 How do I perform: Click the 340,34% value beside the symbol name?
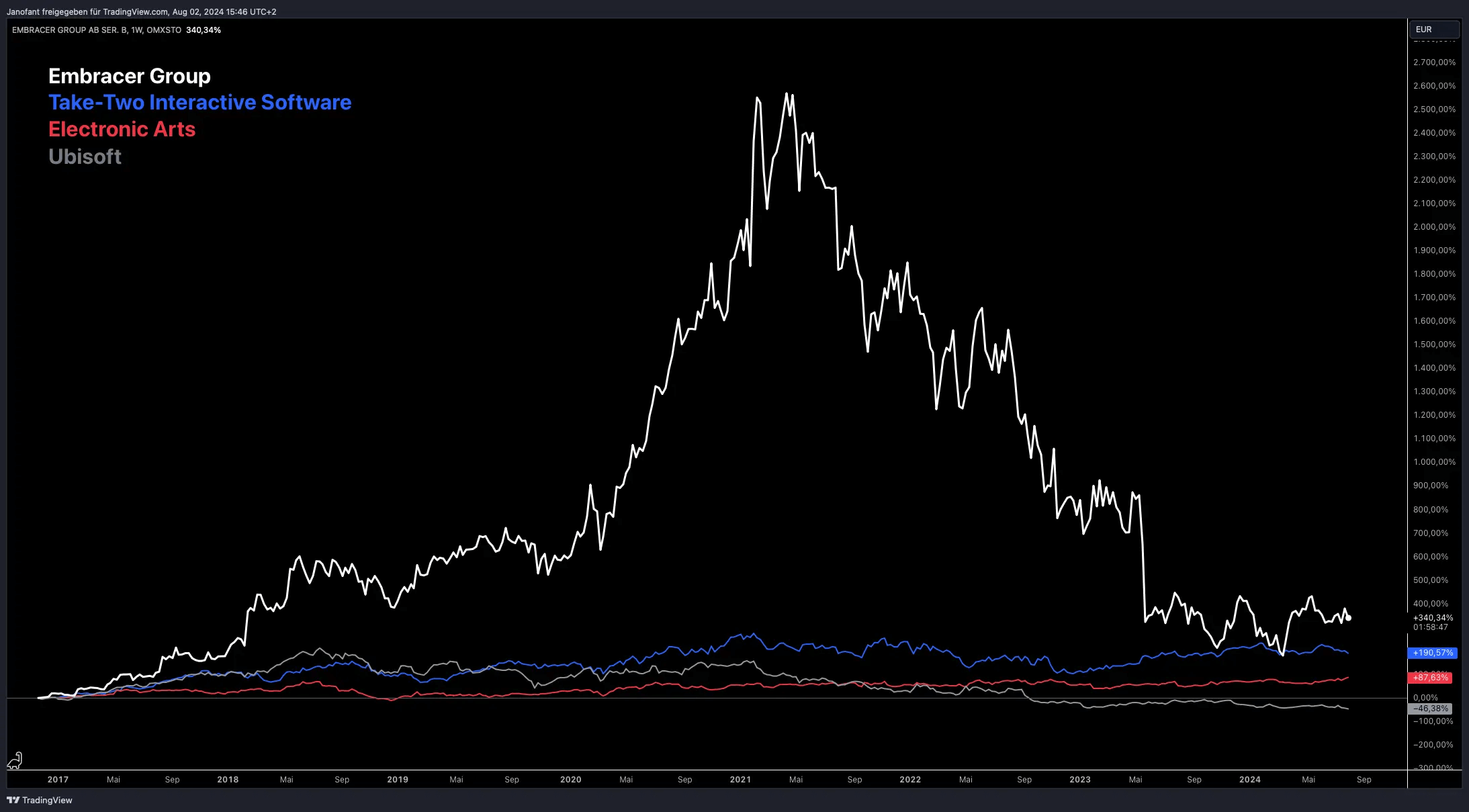pos(204,30)
